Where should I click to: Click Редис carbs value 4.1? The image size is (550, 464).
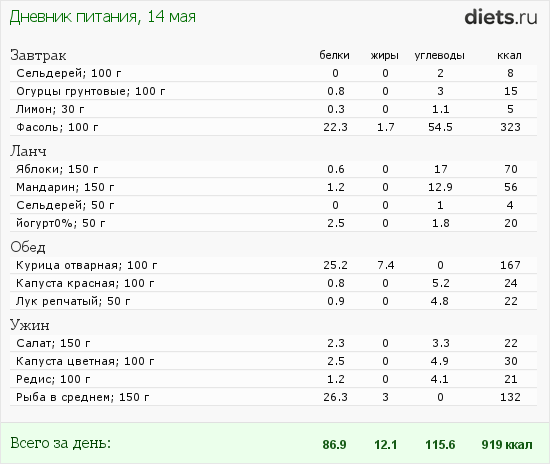(x=440, y=379)
